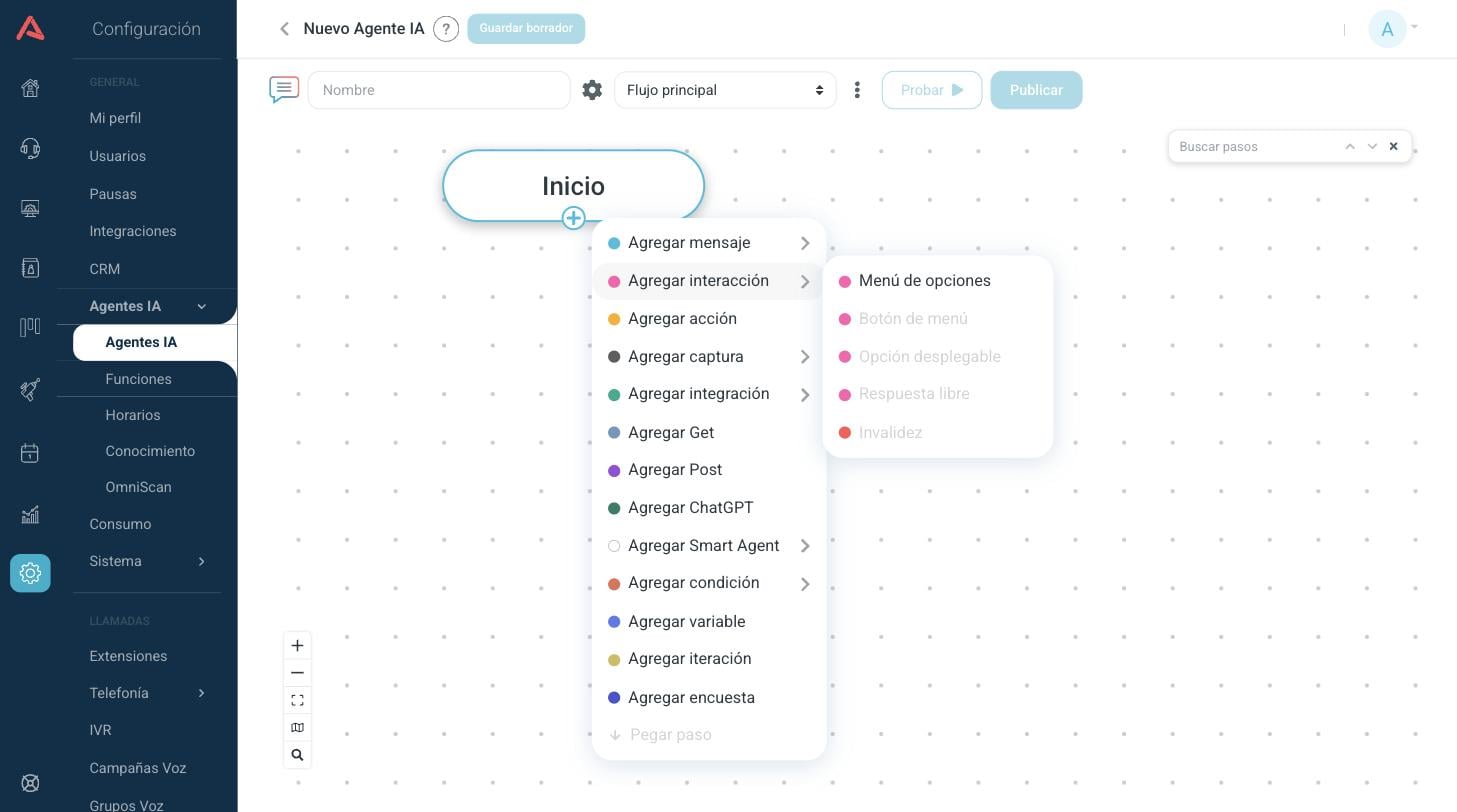Screen dimensions: 1457x812
Task: Click the Nombre input field
Action: coord(439,90)
